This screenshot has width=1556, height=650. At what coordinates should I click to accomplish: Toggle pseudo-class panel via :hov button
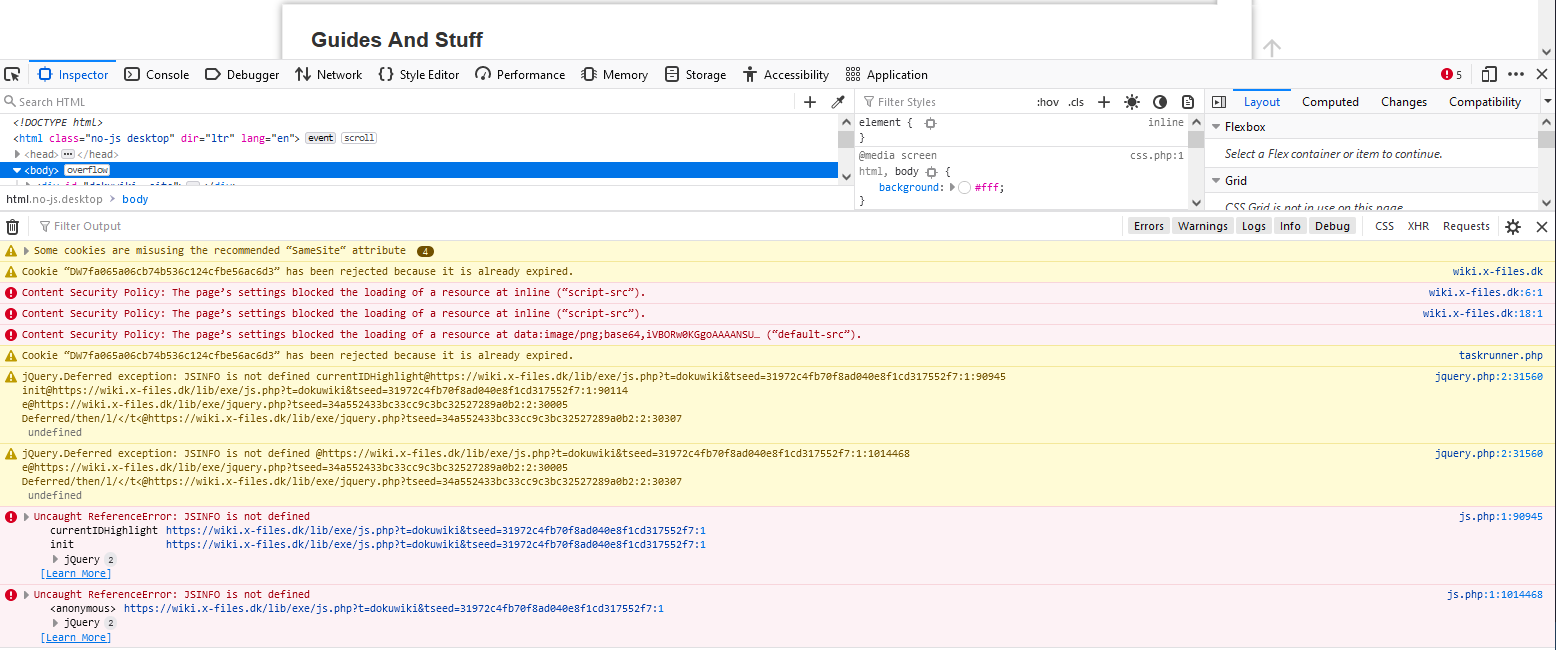coord(1047,101)
